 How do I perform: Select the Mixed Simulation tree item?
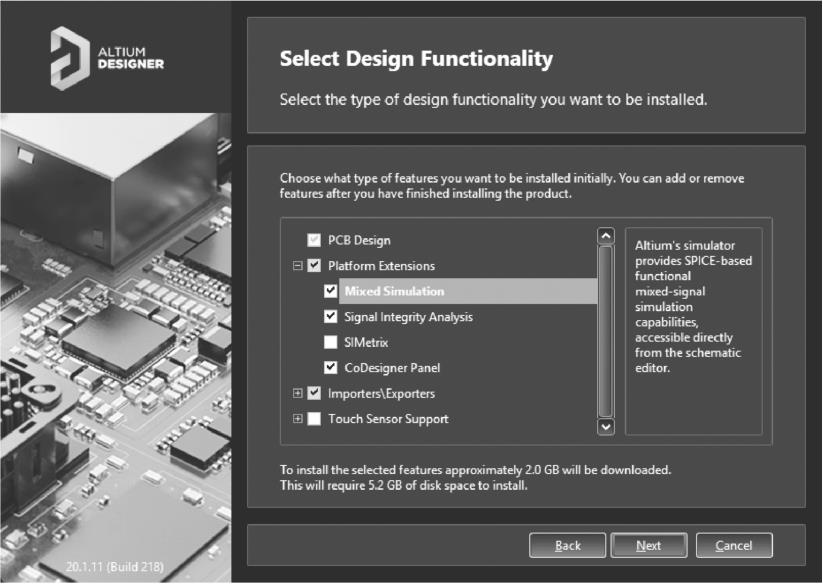tap(394, 291)
